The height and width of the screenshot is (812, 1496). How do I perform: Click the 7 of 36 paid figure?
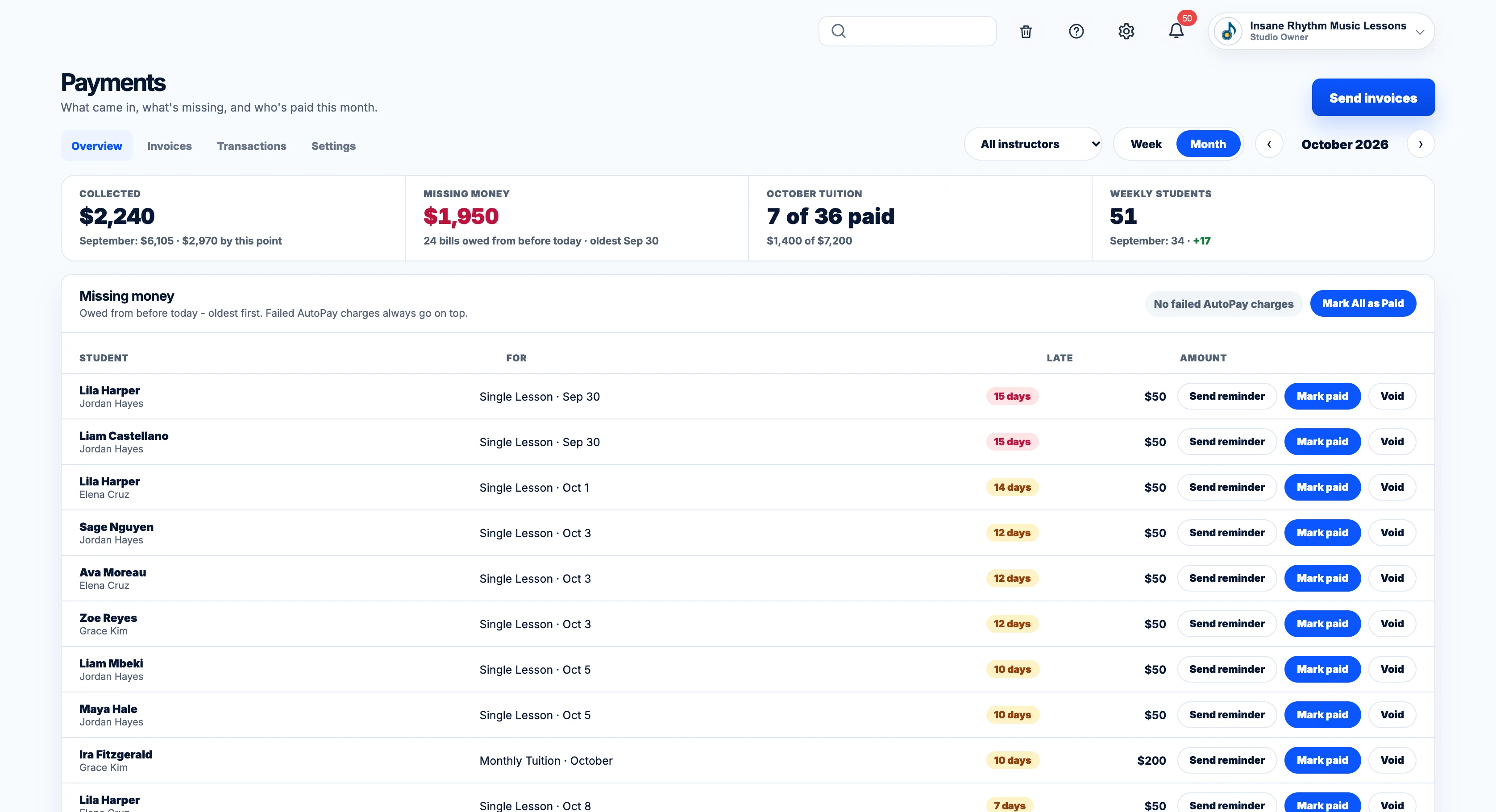[x=830, y=216]
